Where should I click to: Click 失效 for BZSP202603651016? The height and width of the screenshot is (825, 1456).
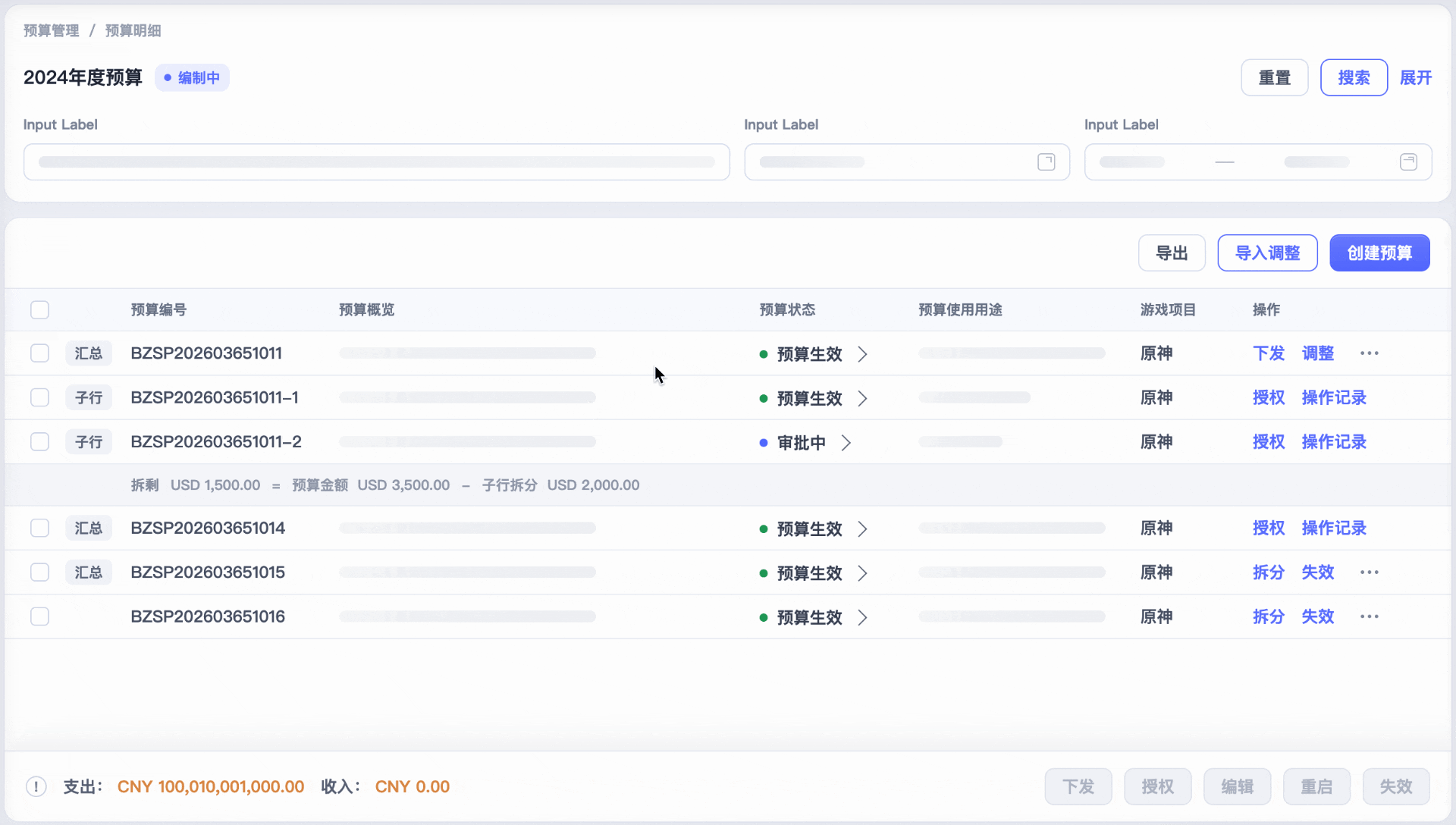1318,616
